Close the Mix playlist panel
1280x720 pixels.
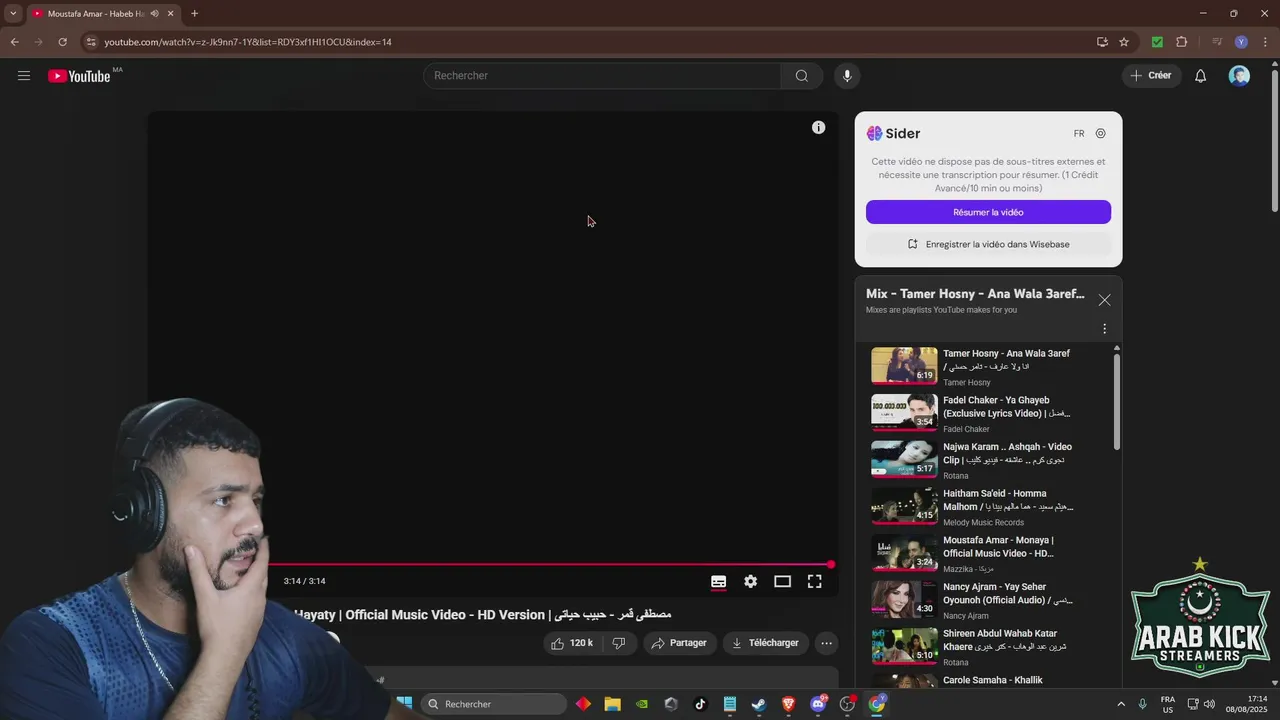click(x=1104, y=300)
